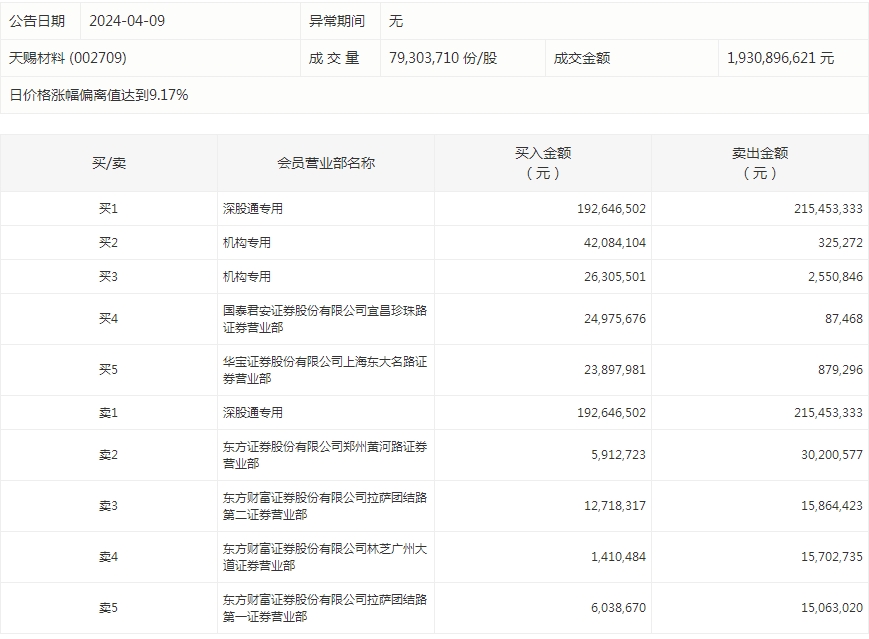
Task: Select the 买2 row label
Action: tap(109, 242)
